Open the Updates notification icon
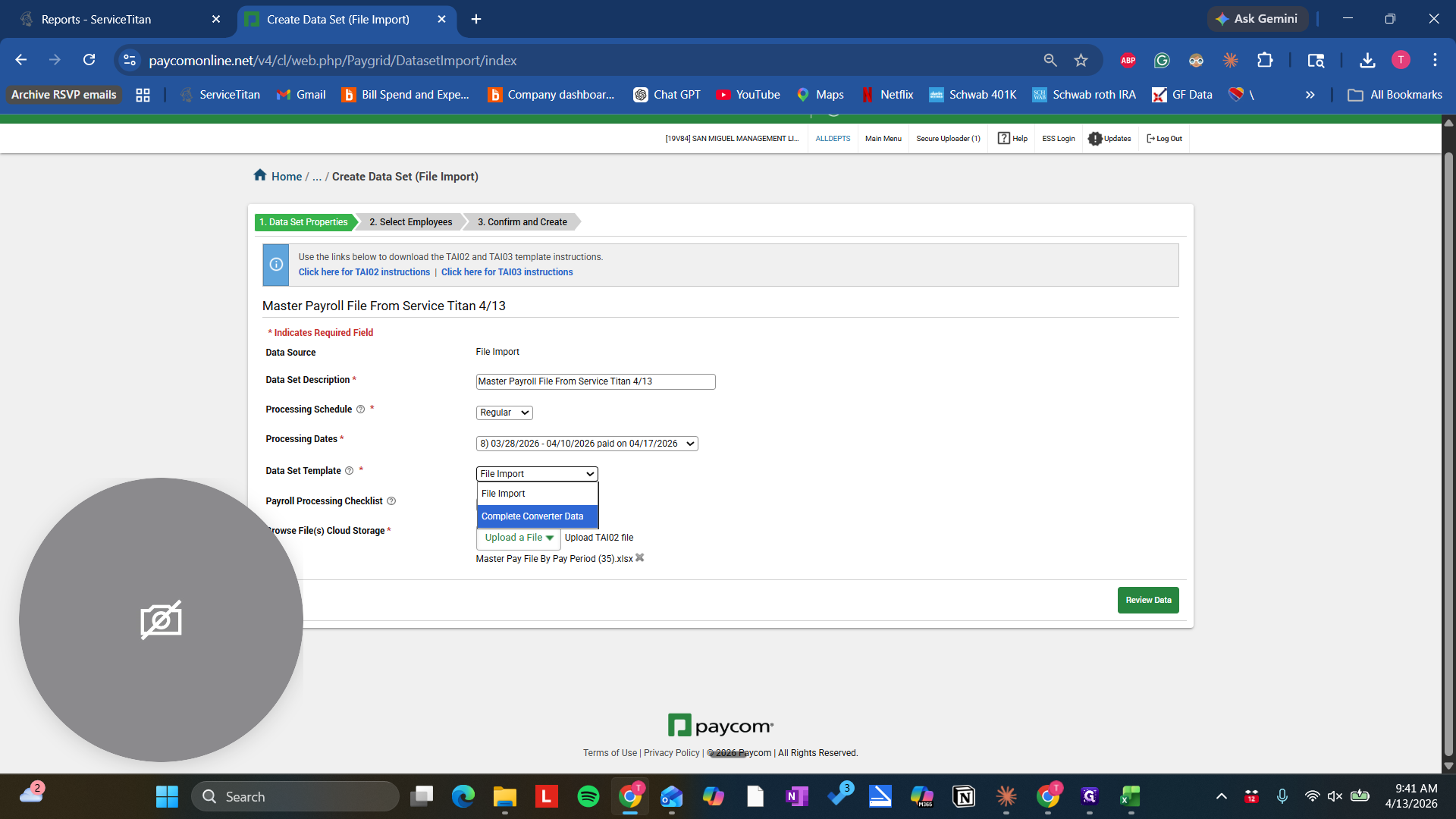Viewport: 1456px width, 819px height. click(x=1095, y=138)
